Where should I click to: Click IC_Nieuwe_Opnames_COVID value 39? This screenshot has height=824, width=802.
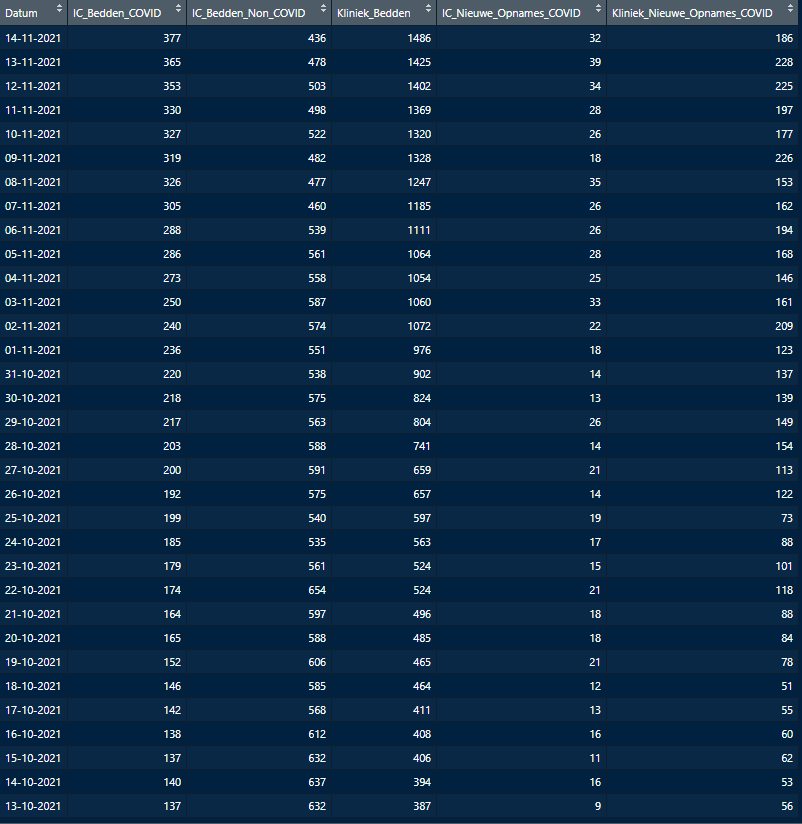coord(595,62)
